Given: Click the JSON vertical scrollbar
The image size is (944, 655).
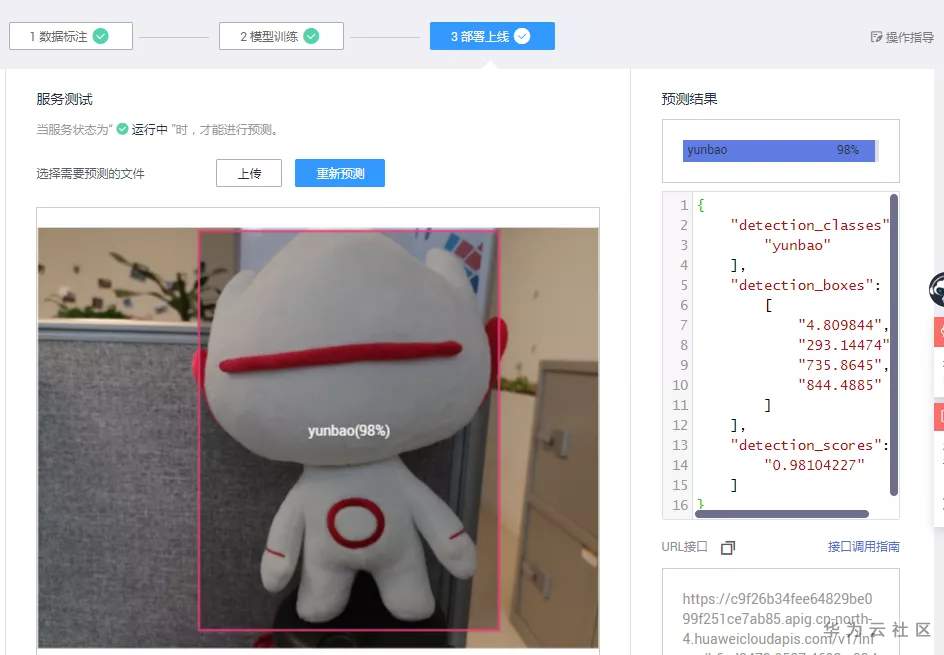Looking at the screenshot, I should pos(893,344).
